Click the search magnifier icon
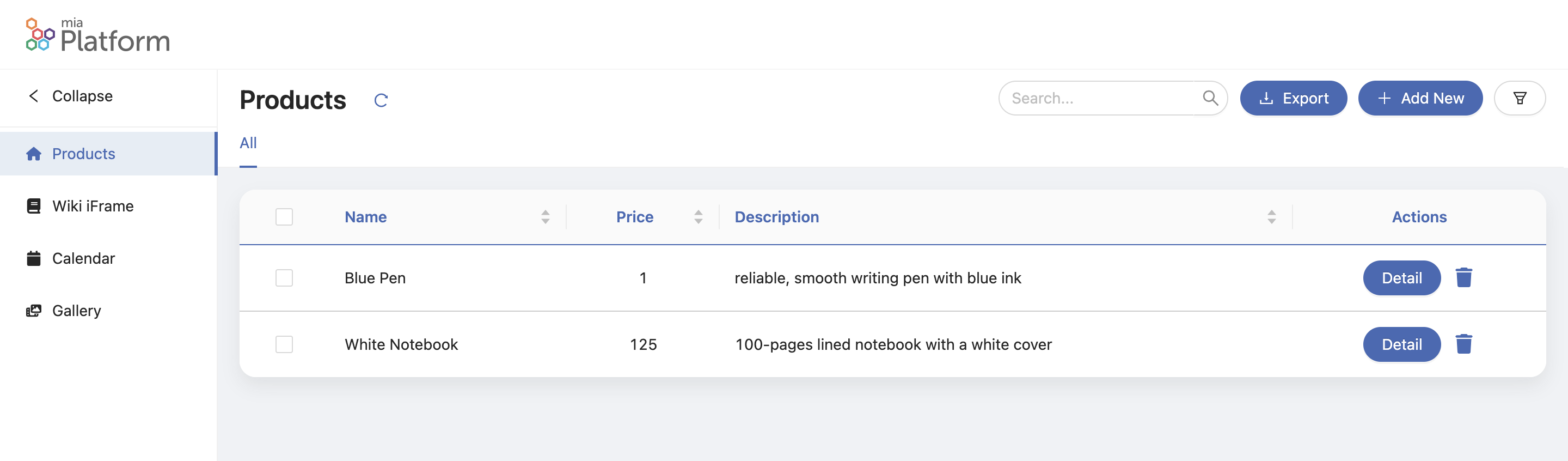Screen dimensions: 1568x461 coord(1211,98)
